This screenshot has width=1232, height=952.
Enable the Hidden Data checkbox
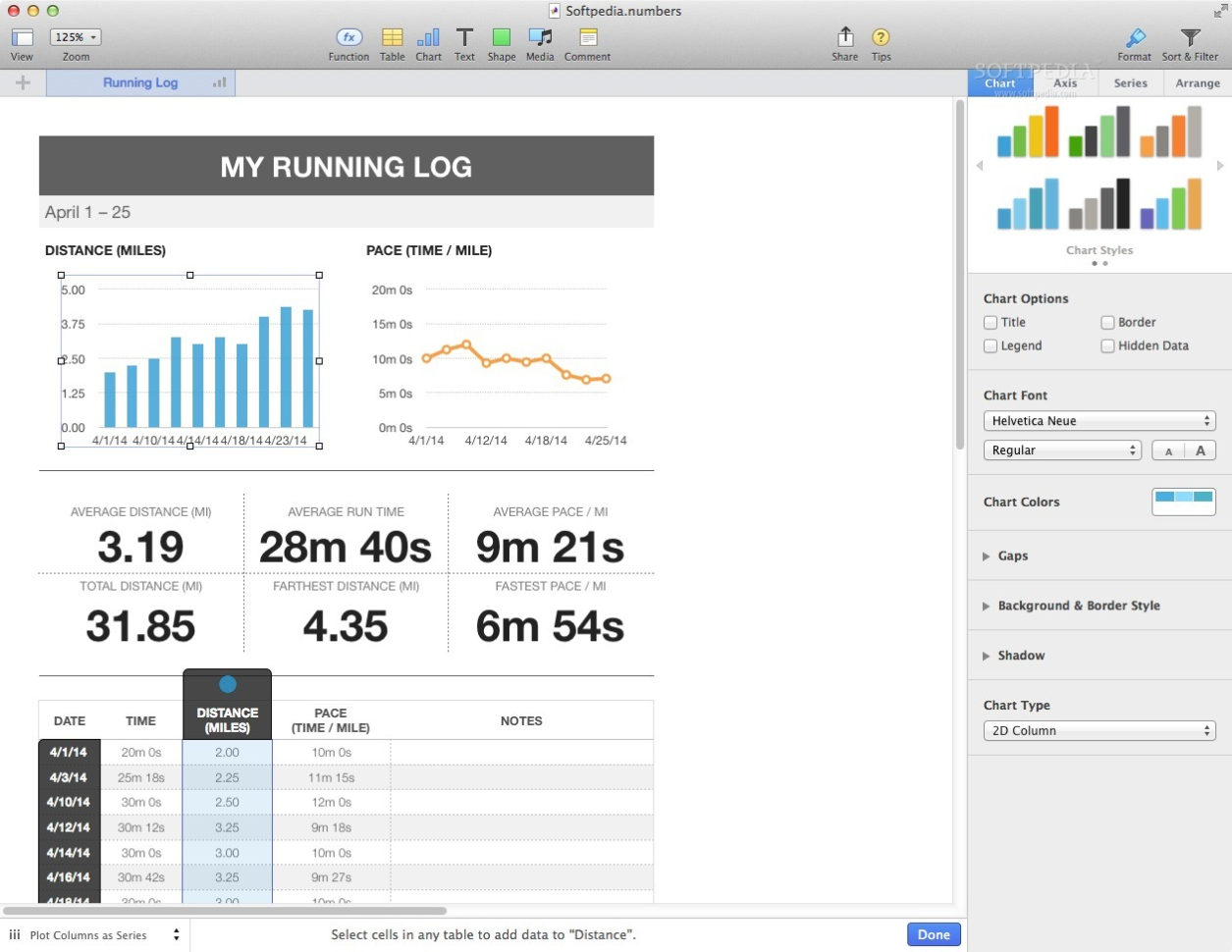tap(1107, 345)
